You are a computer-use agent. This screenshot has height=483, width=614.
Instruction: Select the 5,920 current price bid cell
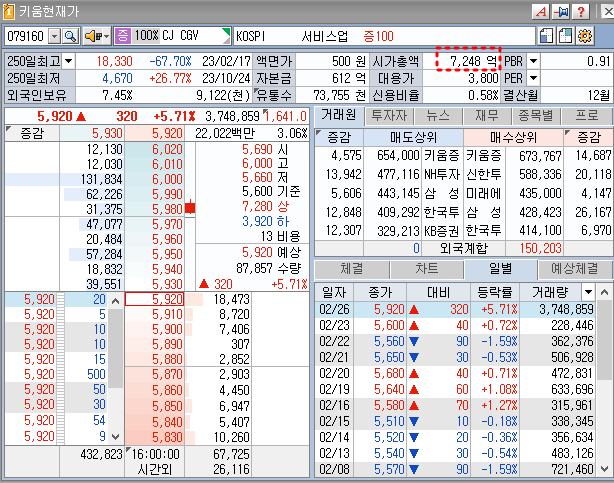(x=155, y=299)
